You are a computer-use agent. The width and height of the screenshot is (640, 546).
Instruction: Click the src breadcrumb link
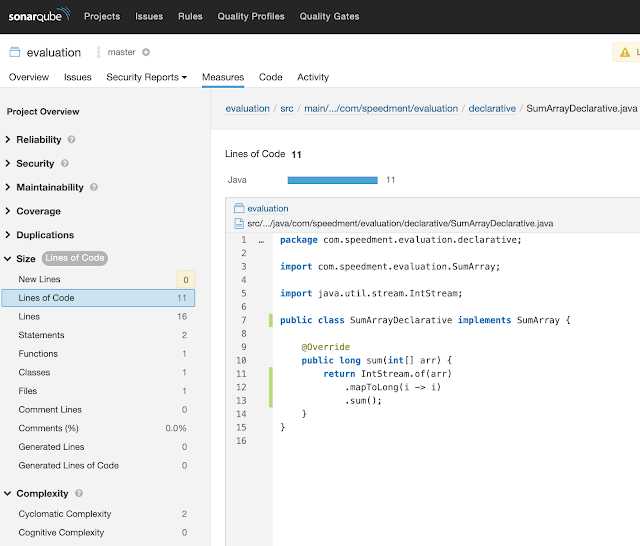pos(287,109)
